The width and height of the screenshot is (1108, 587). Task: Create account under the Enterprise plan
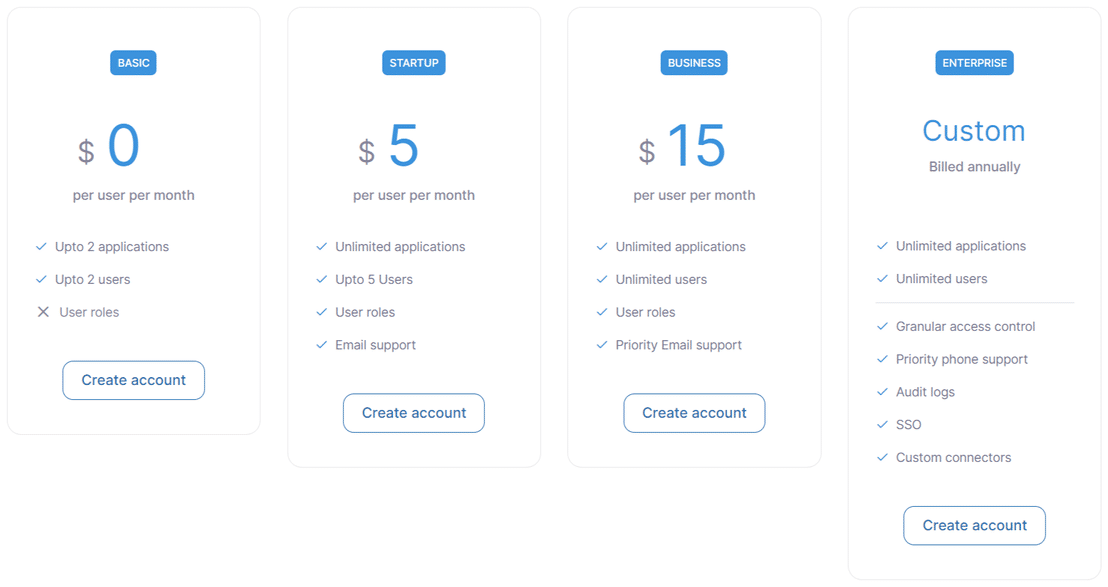click(974, 525)
